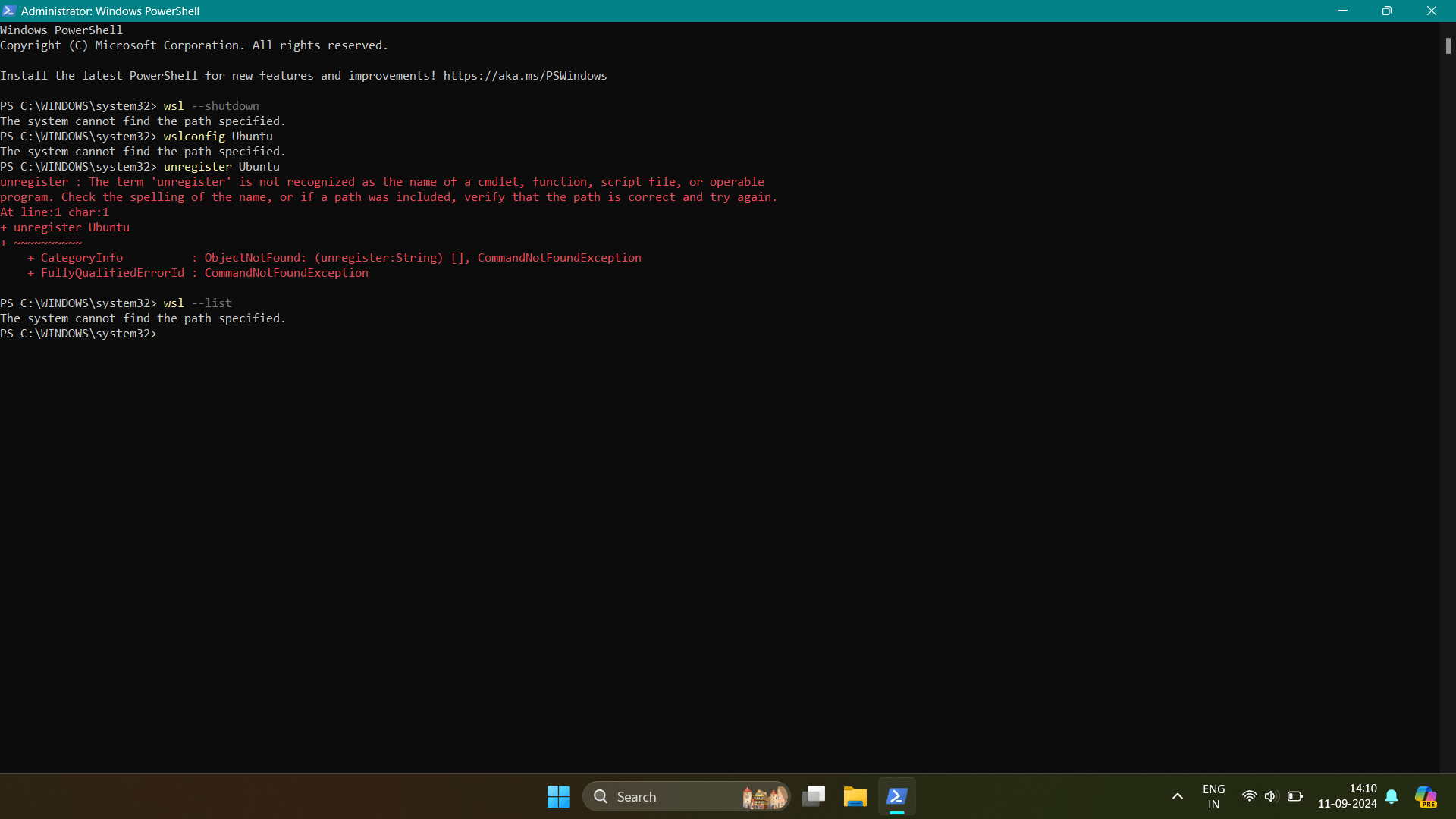Screen dimensions: 1456x819
Task: Open File Explorer from taskbar
Action: [x=855, y=796]
